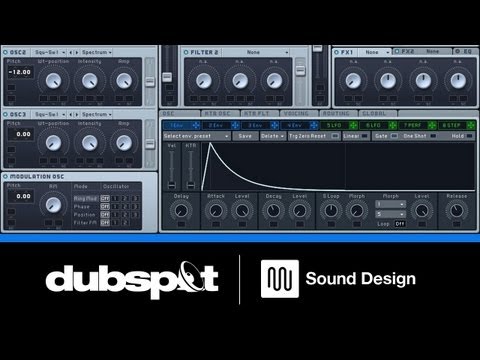The height and width of the screenshot is (360, 480).
Task: Click the envelope preset Save button
Action: [245, 136]
